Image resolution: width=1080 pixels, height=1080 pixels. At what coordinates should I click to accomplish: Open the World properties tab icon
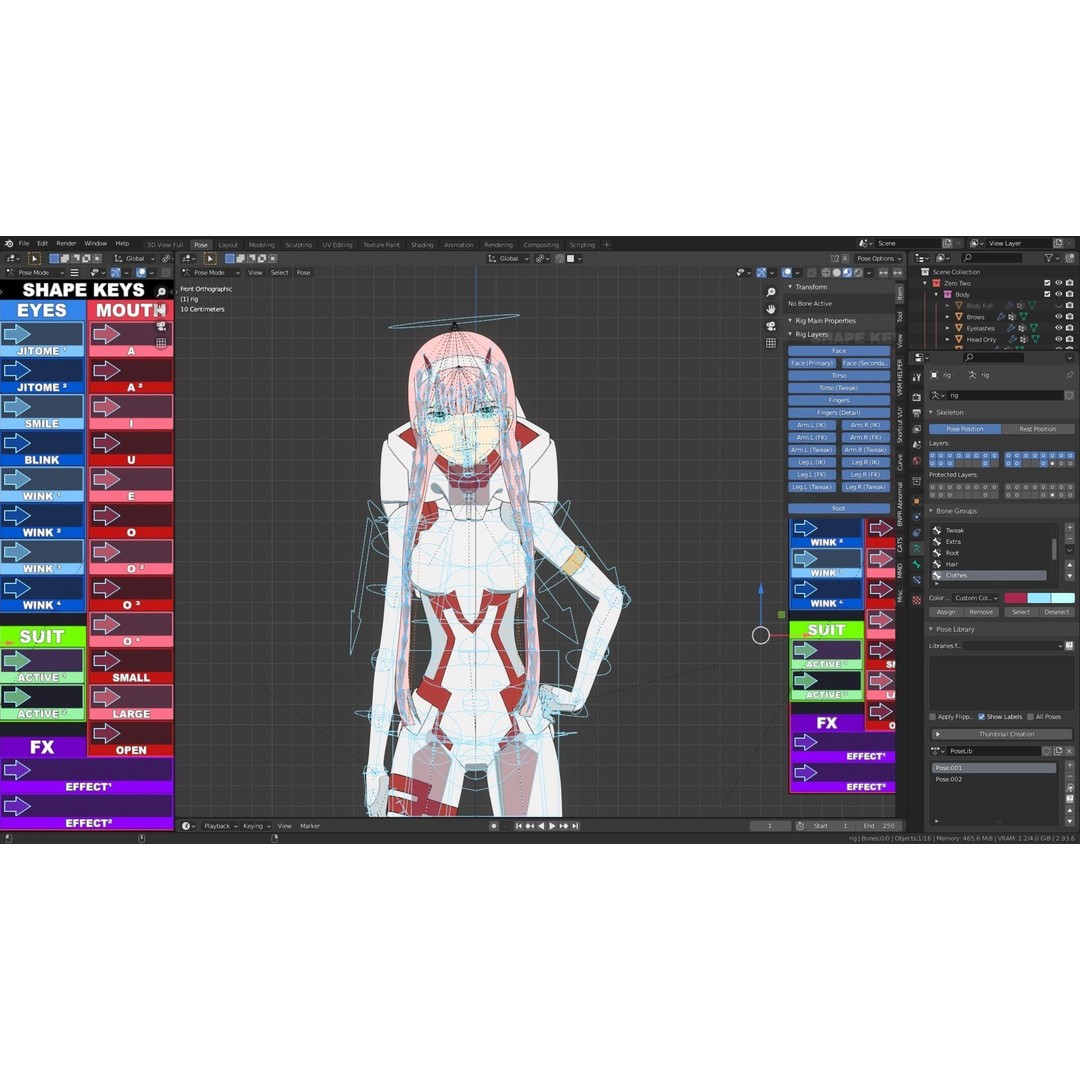[x=917, y=461]
